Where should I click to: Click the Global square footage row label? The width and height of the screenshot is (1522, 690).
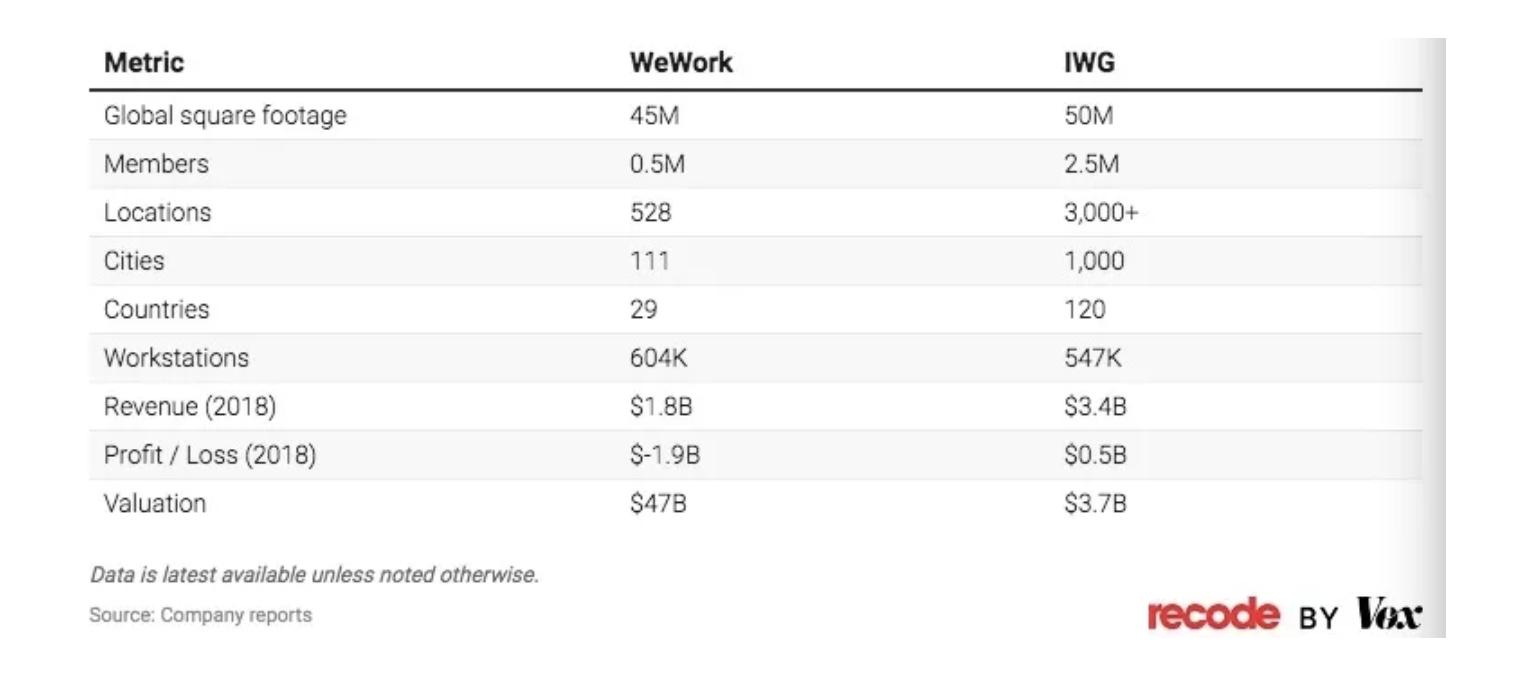pos(225,116)
